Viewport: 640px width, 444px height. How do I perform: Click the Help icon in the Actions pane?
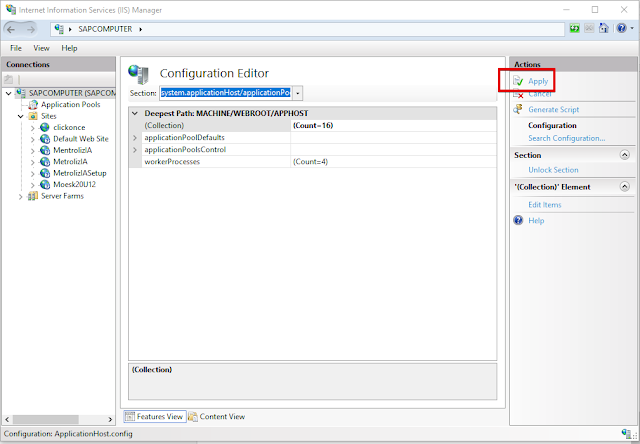coord(518,220)
